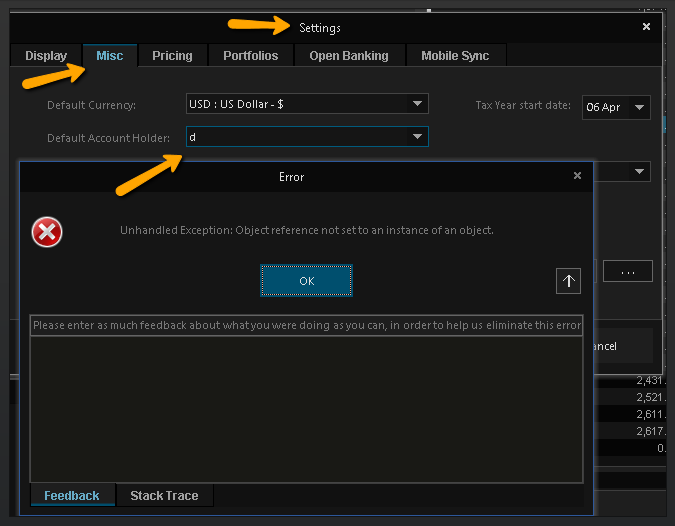Click the 'Tax Year start date:' label

point(523,105)
